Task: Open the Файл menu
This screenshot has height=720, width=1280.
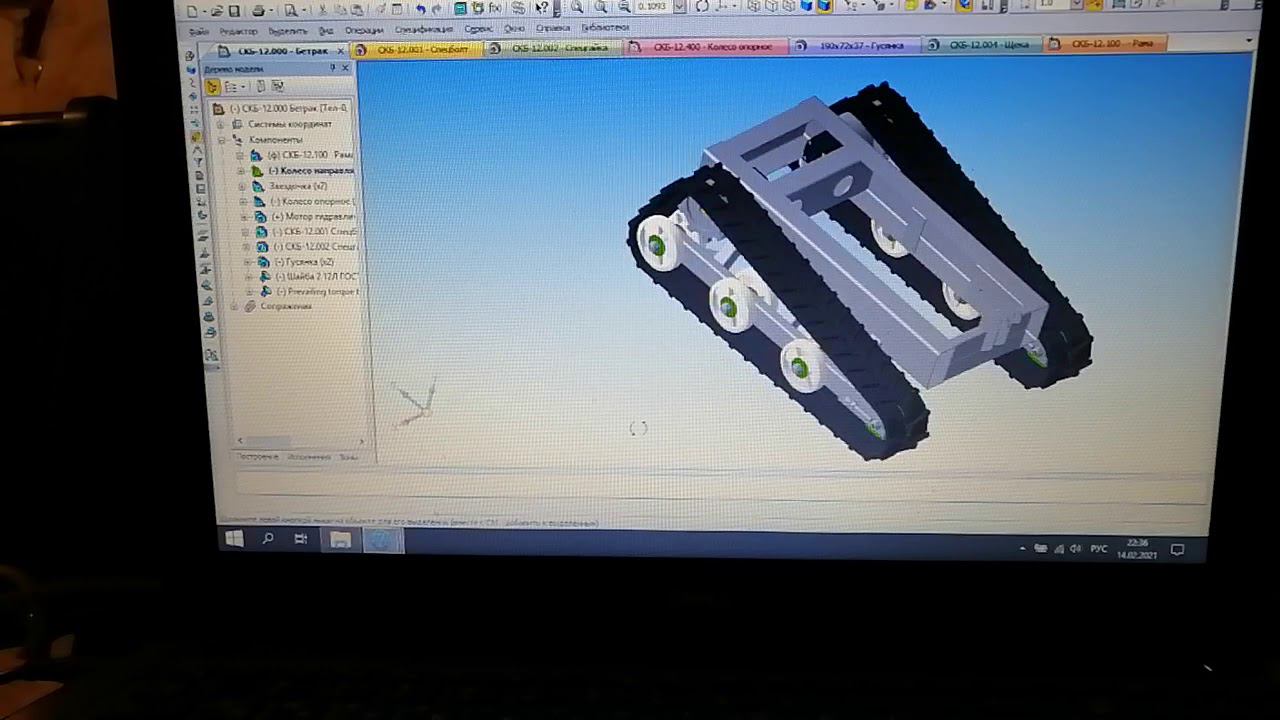Action: 198,31
